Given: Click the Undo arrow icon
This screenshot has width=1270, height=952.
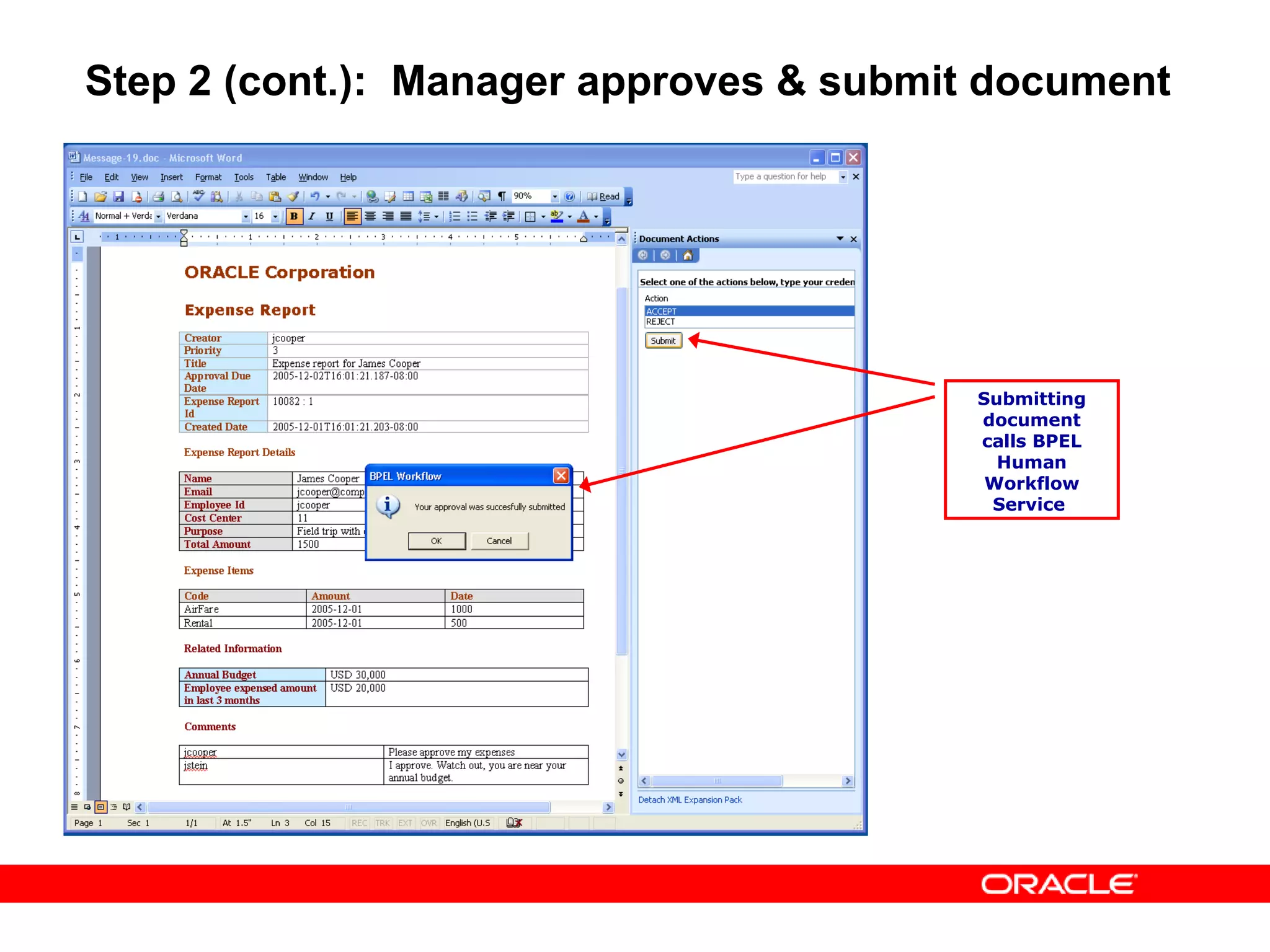Looking at the screenshot, I should pyautogui.click(x=315, y=196).
